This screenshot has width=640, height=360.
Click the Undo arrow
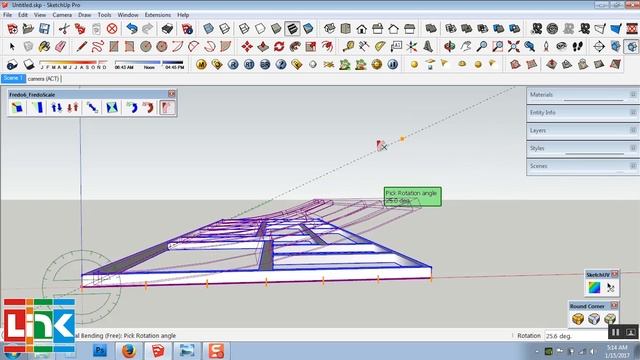(131, 29)
